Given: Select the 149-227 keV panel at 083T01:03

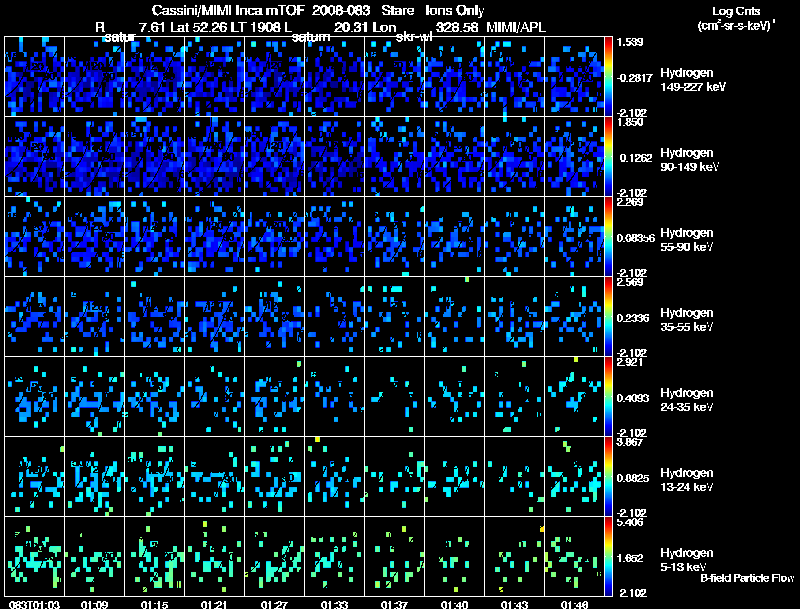Looking at the screenshot, I should pyautogui.click(x=35, y=77).
